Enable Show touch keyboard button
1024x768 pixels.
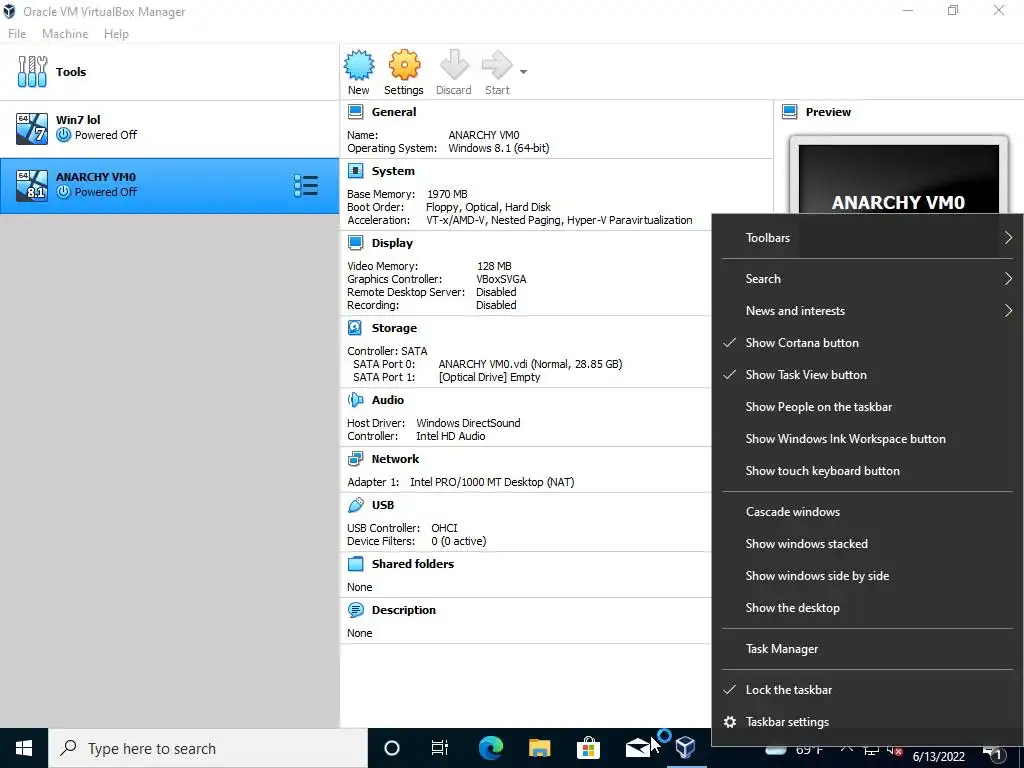tap(867, 471)
